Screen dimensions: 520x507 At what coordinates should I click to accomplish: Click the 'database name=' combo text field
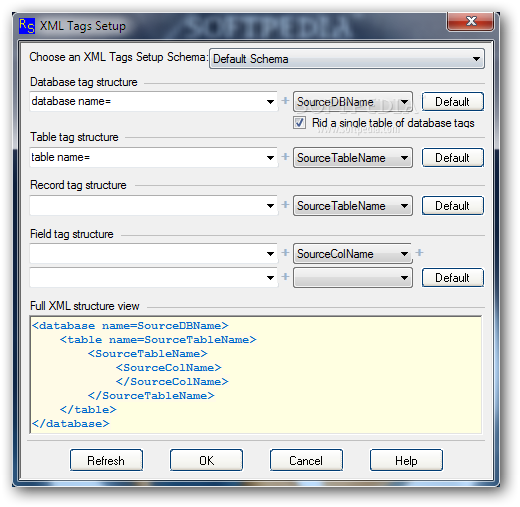(147, 101)
